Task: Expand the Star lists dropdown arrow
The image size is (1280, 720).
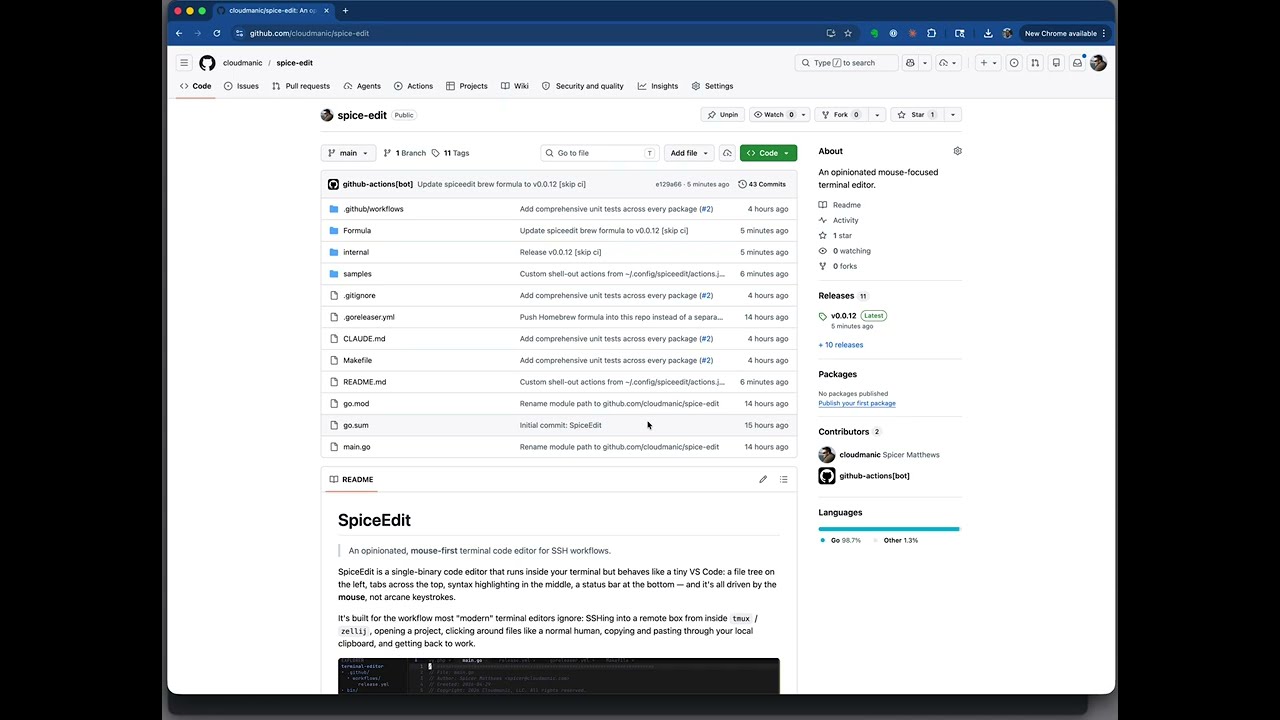Action: 953,115
